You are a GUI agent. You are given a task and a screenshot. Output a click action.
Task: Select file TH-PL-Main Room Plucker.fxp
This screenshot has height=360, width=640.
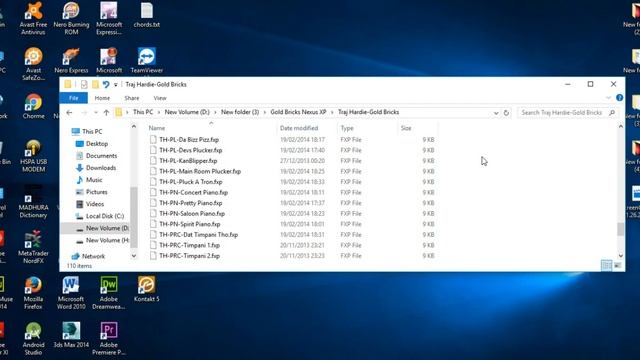[x=200, y=171]
